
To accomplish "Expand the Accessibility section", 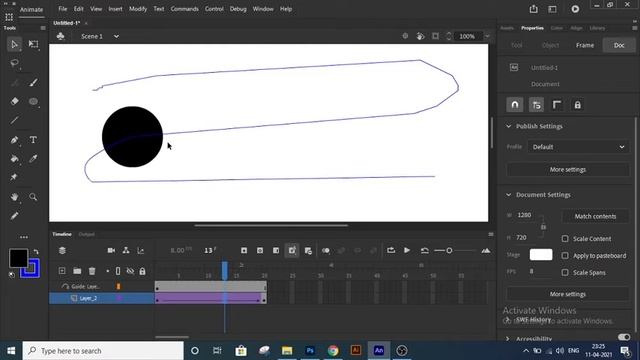I will (x=508, y=339).
